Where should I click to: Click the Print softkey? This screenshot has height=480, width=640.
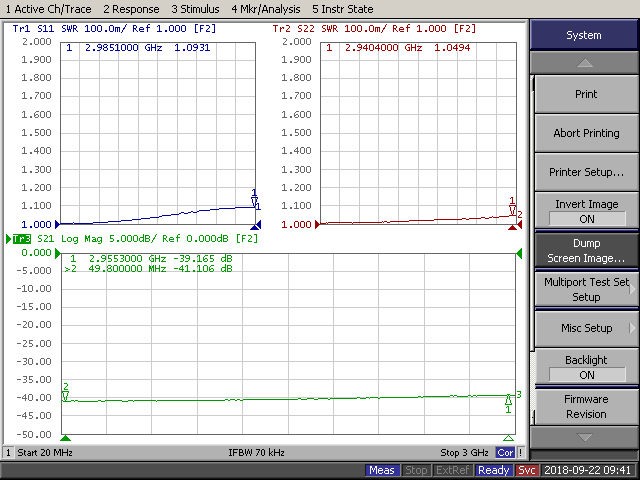click(x=586, y=94)
